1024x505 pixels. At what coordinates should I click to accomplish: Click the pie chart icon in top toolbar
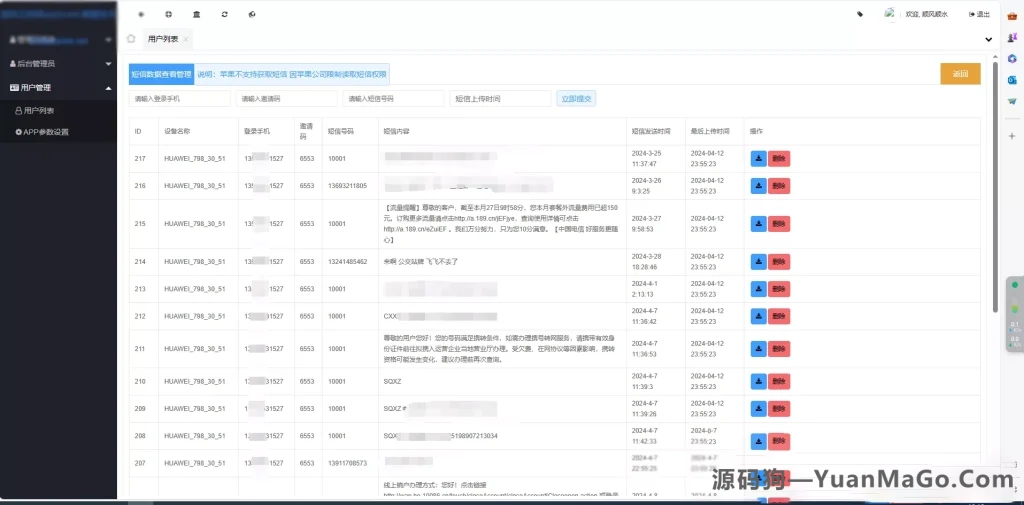pyautogui.click(x=252, y=14)
